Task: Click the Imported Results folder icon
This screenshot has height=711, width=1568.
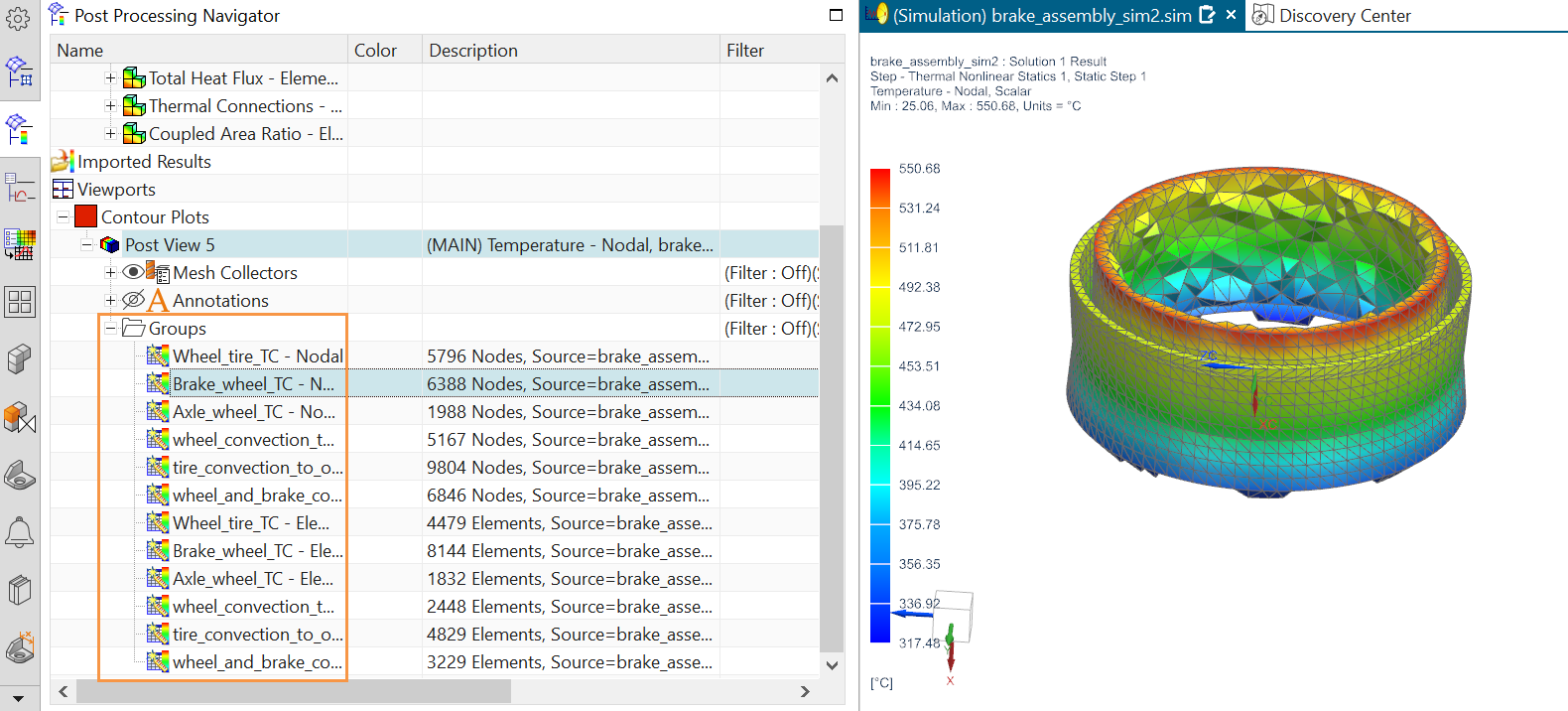Action: tap(63, 161)
